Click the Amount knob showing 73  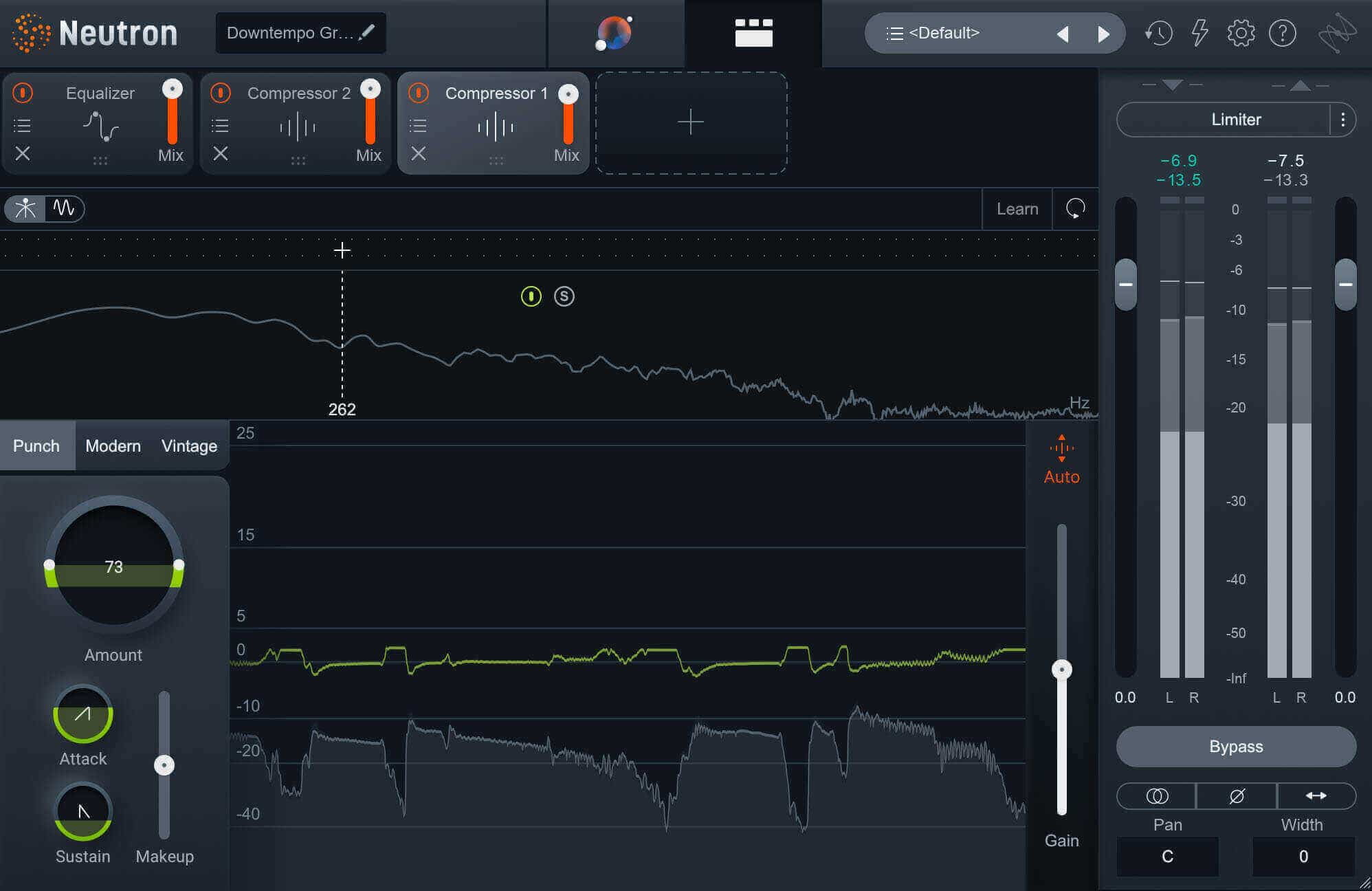point(114,565)
